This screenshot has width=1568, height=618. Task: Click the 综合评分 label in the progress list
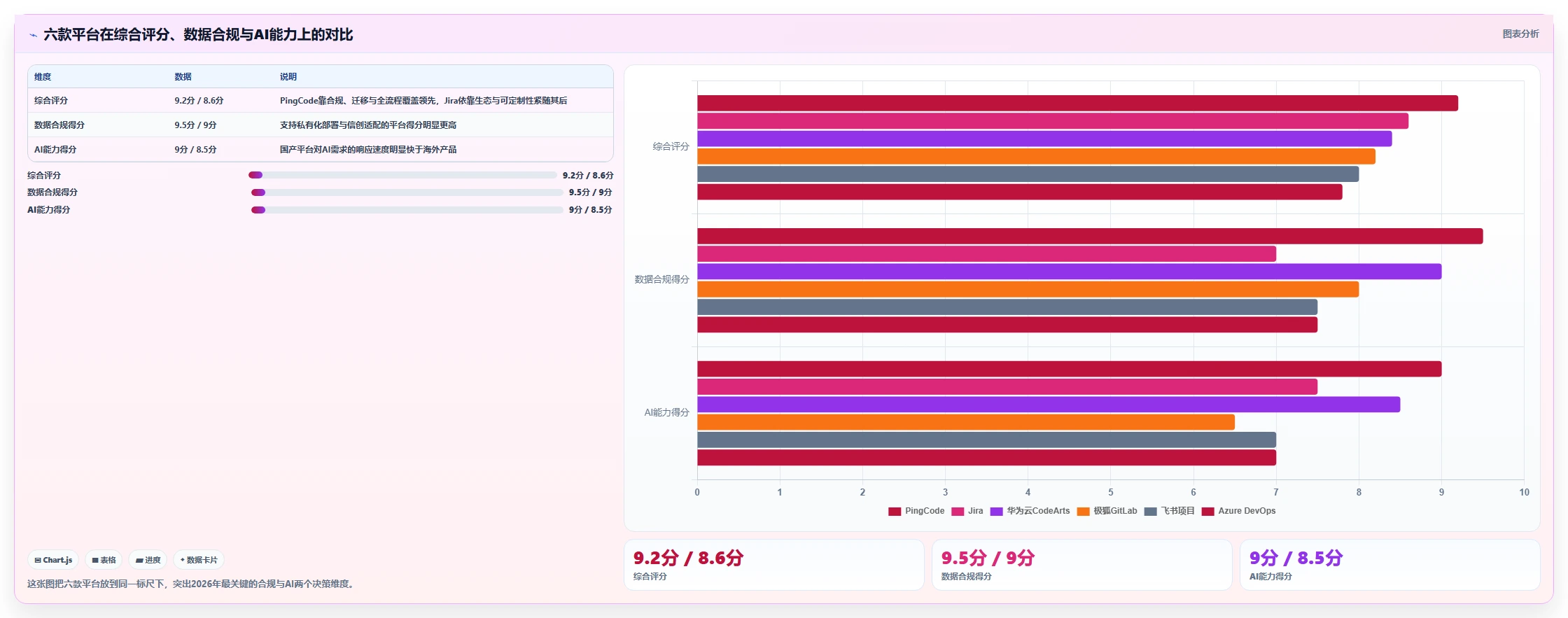[44, 176]
